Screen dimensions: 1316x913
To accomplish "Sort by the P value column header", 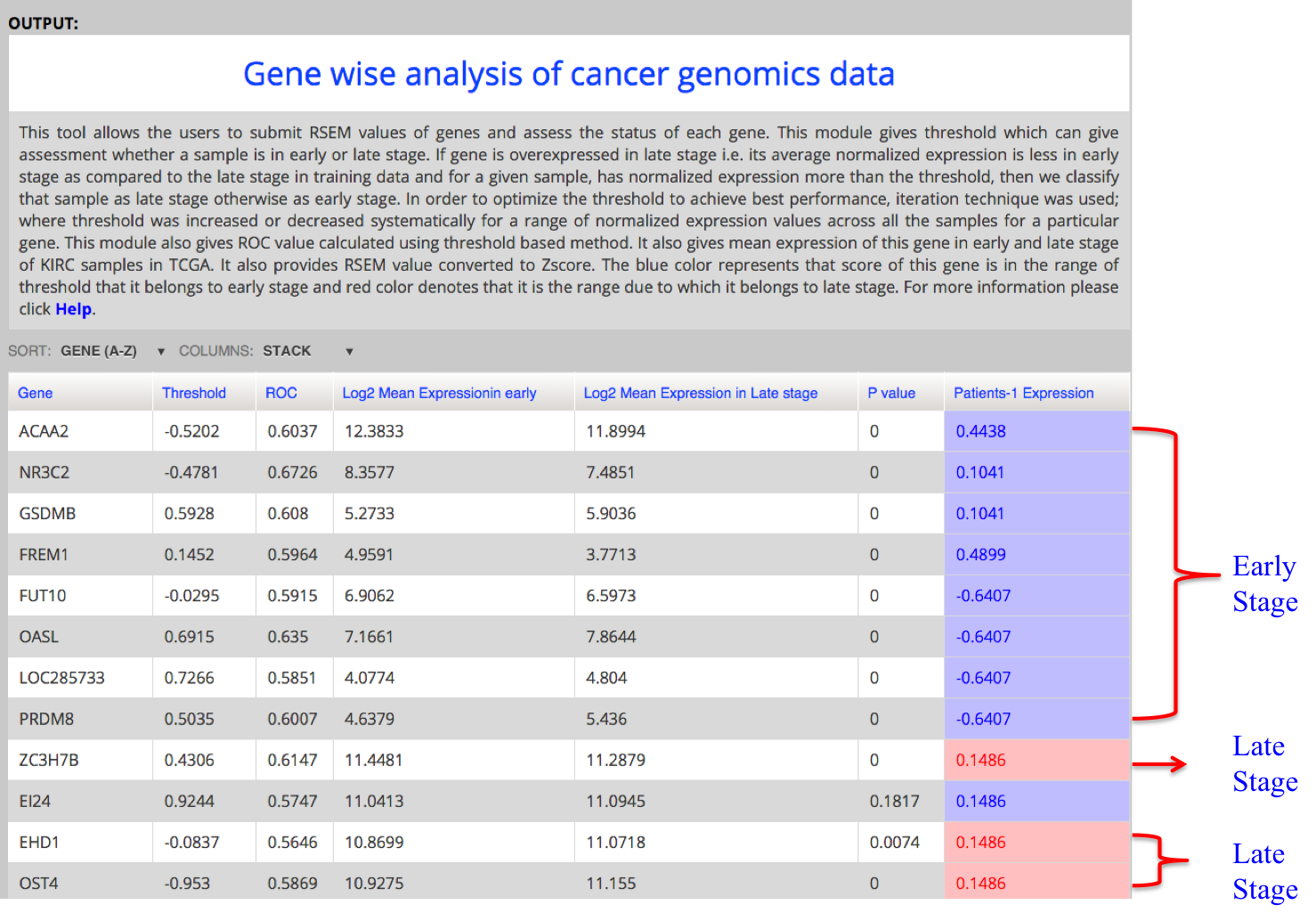I will click(891, 393).
